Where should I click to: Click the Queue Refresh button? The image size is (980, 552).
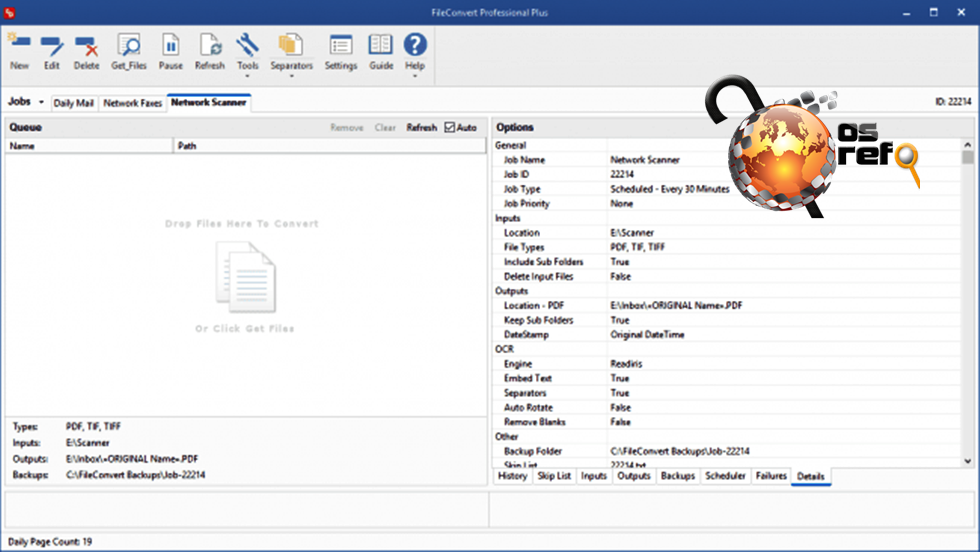pos(422,127)
